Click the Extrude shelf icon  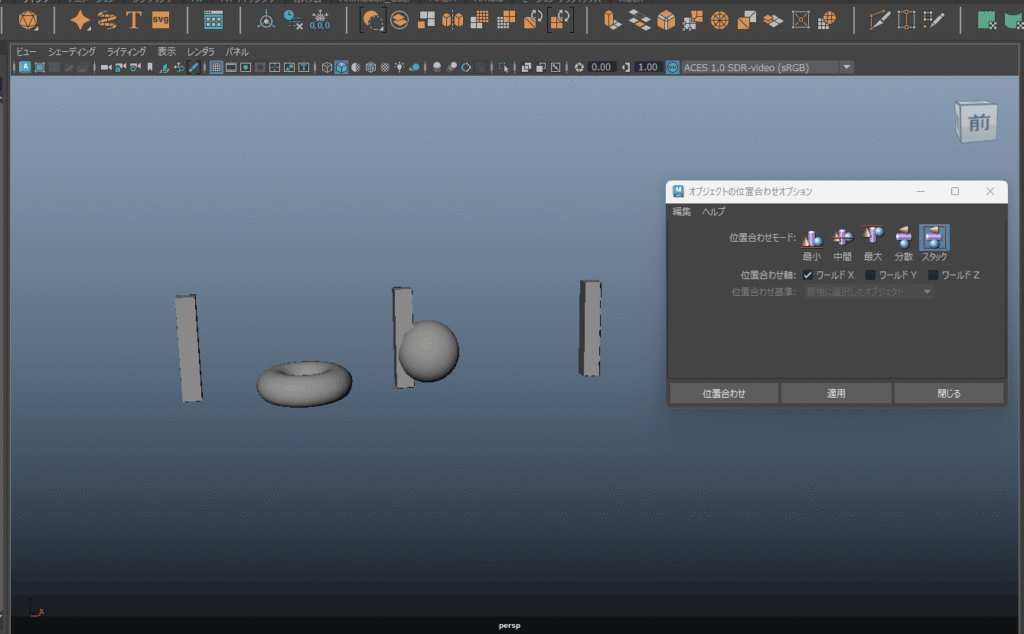[x=611, y=20]
